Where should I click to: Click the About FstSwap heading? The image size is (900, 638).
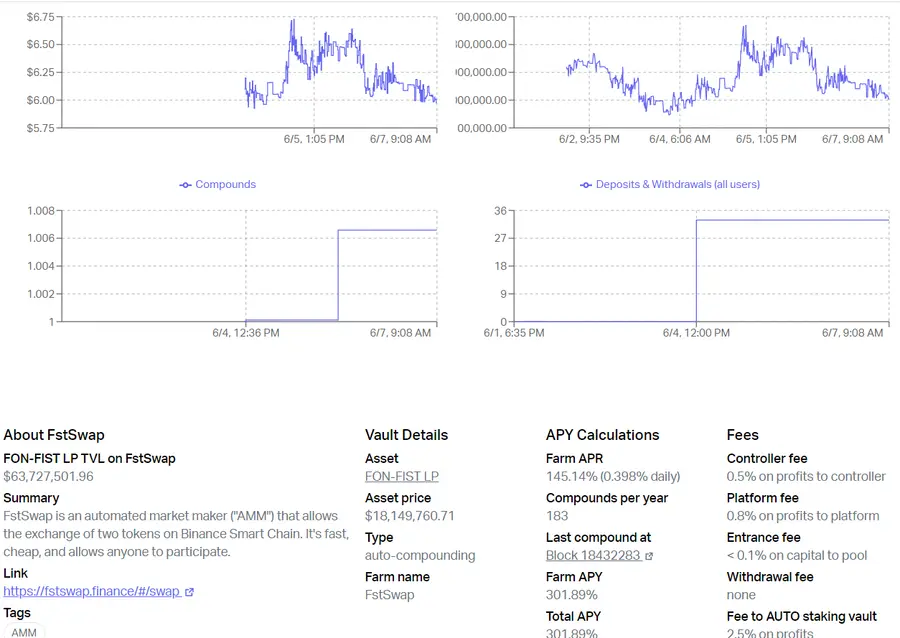coord(54,435)
